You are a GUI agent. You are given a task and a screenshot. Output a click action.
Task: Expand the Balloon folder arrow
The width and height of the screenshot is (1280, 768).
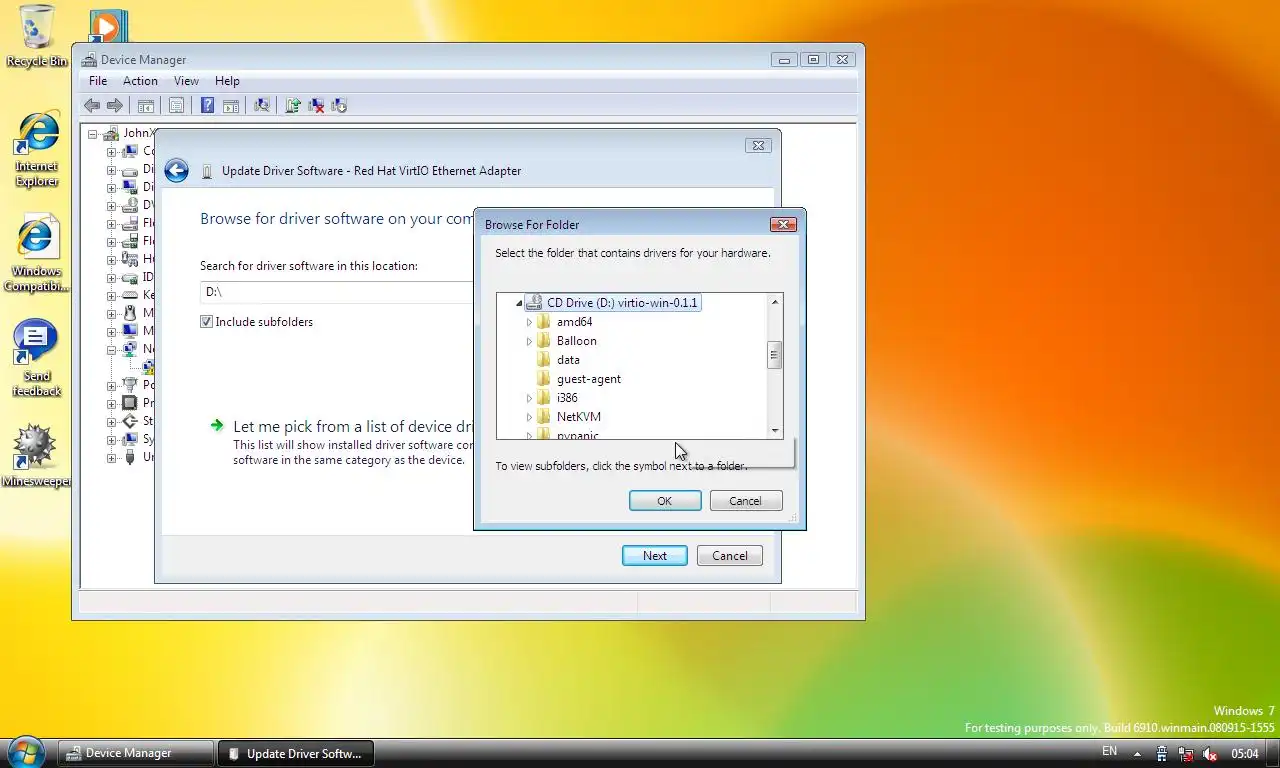point(529,341)
